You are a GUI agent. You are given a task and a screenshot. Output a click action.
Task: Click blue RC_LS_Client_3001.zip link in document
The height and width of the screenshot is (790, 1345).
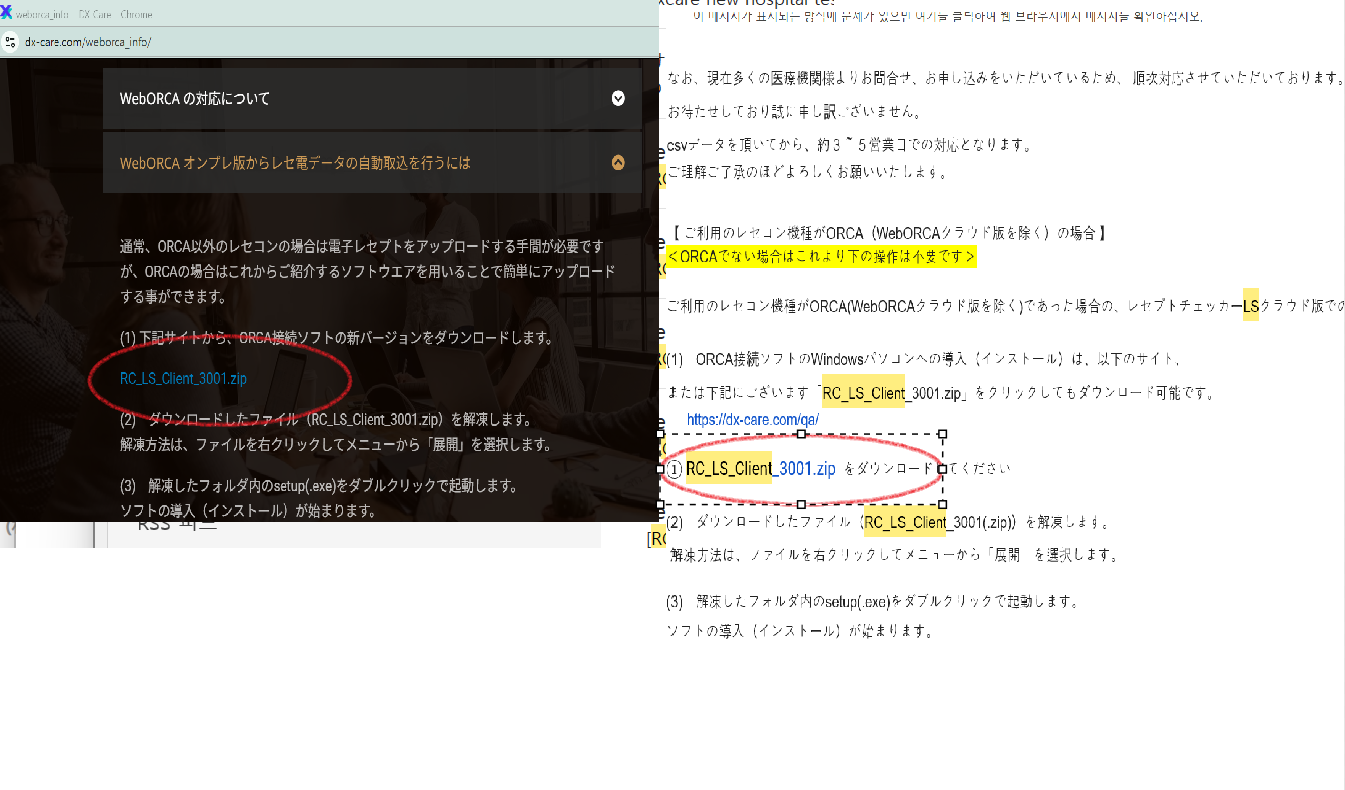click(760, 468)
